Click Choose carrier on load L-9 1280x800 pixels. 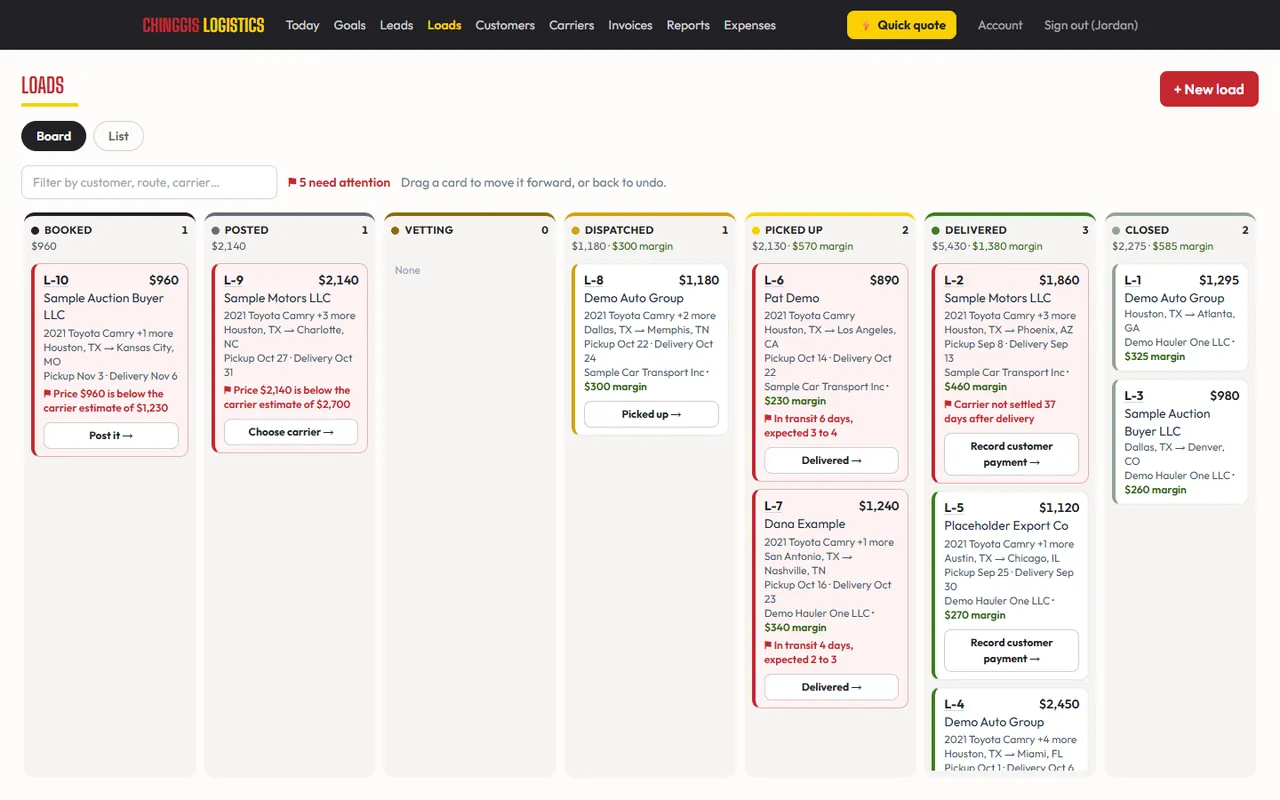(x=291, y=432)
